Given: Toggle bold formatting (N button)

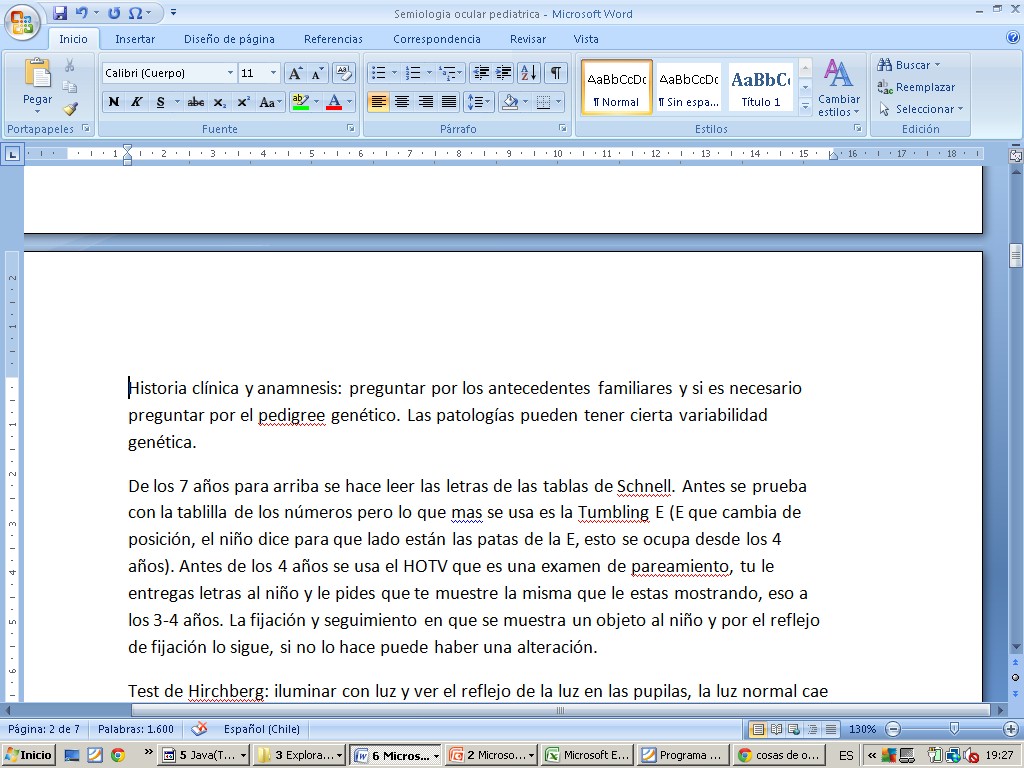Looking at the screenshot, I should (x=114, y=102).
